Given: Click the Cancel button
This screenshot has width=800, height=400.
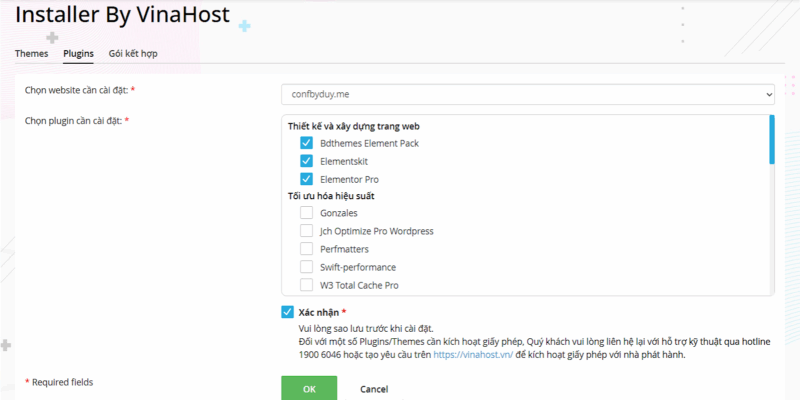Looking at the screenshot, I should point(374,389).
